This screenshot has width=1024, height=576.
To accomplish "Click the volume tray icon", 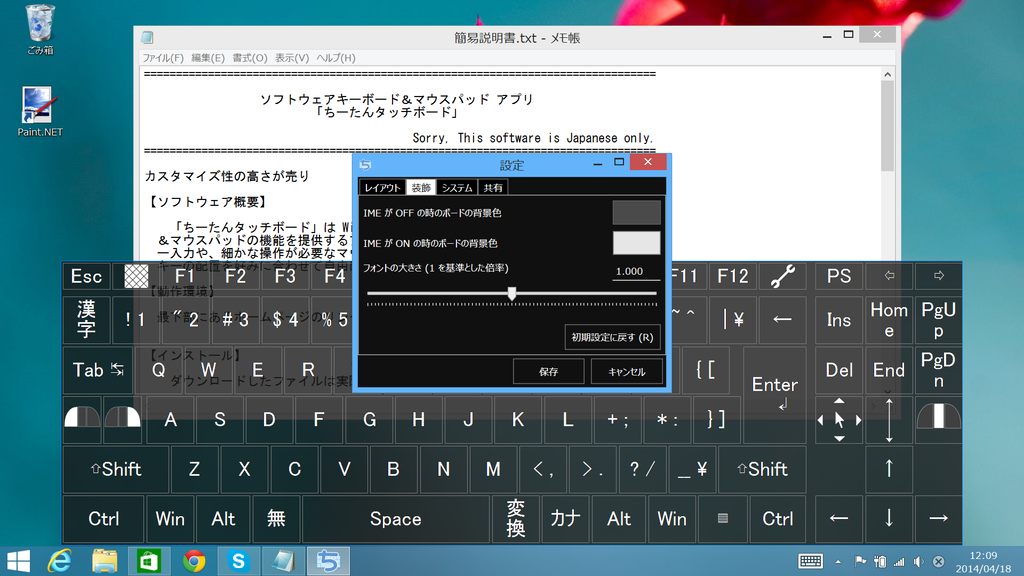I will click(x=919, y=562).
